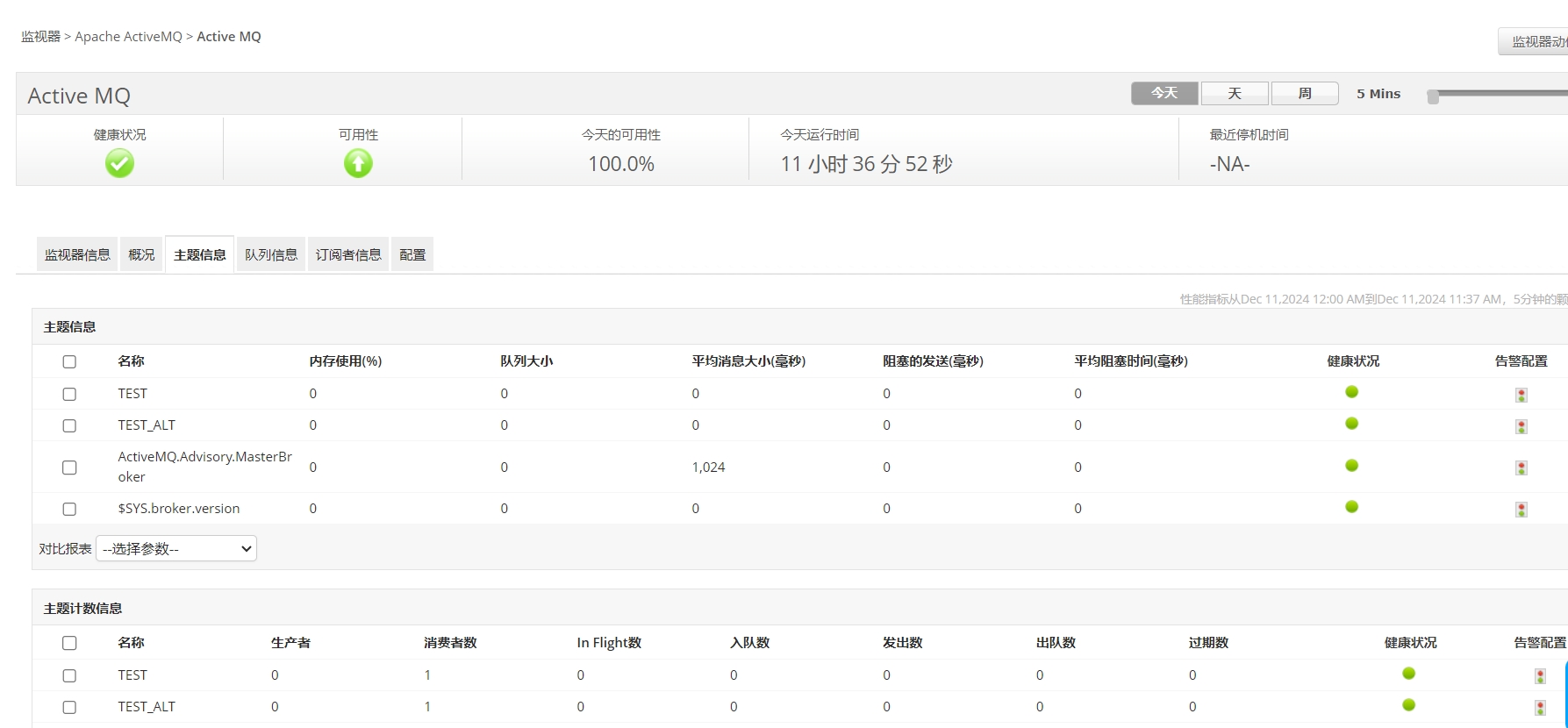This screenshot has height=728, width=1568.
Task: Open alarm config icon for ActiveMQ.Advisory.MasterBroker row
Action: coord(1521,467)
